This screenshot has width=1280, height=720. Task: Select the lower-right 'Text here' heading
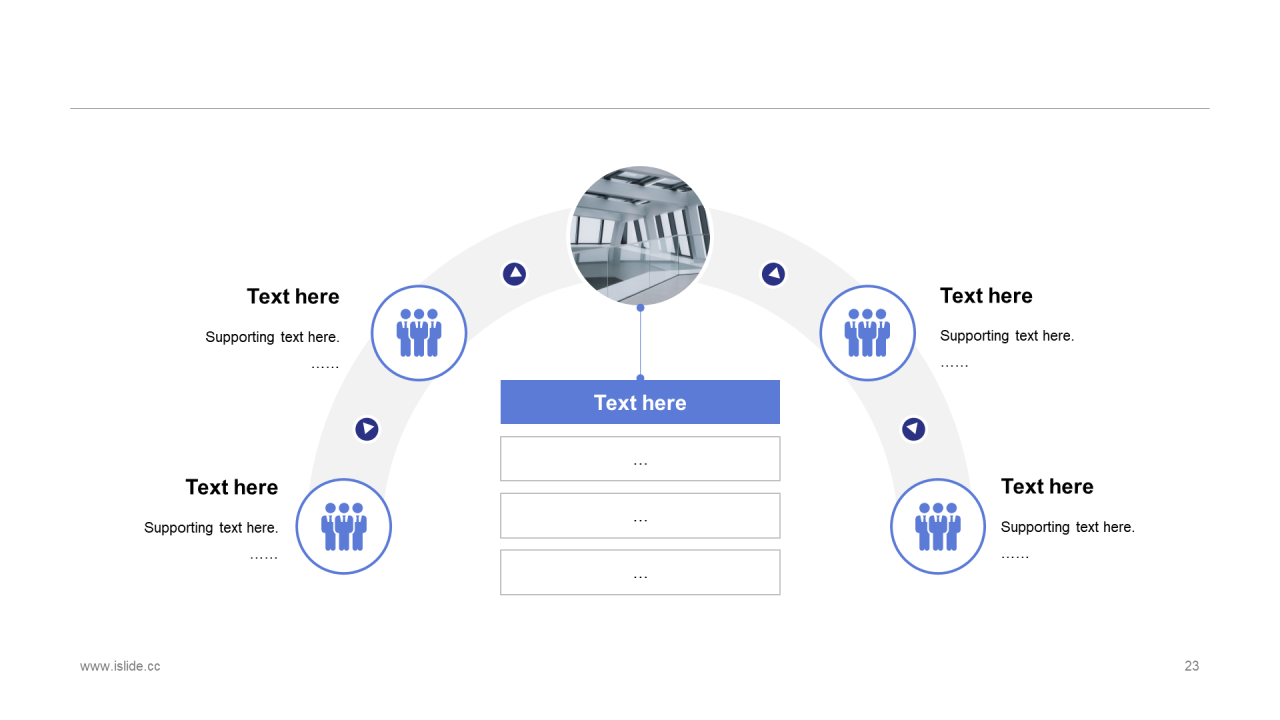[x=1047, y=487]
